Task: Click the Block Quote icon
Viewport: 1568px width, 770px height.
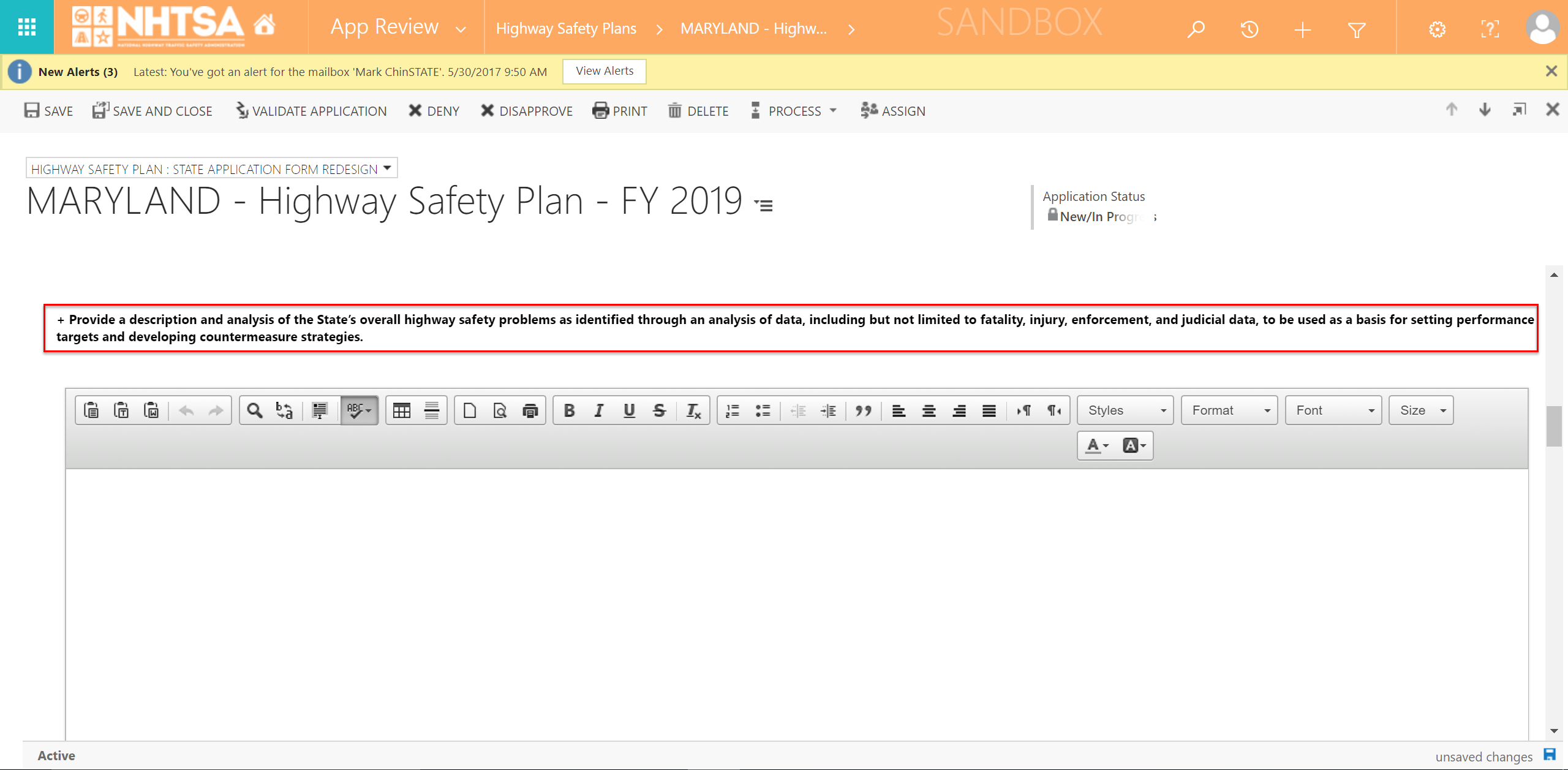Action: [863, 410]
